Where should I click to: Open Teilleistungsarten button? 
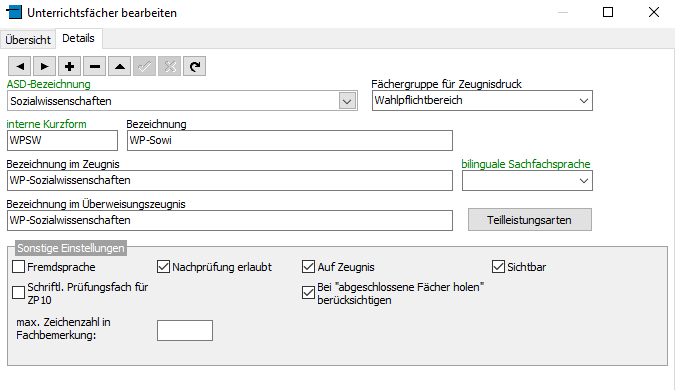pos(529,220)
